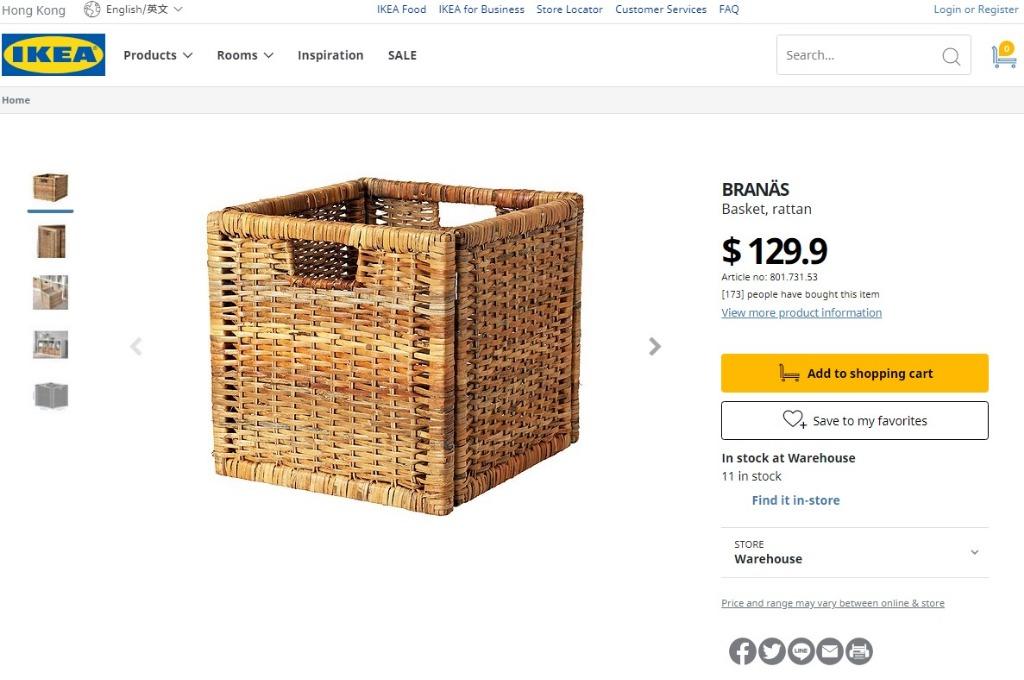Viewport: 1024px width, 680px height.
Task: Share the basket via Twitter
Action: coord(771,650)
